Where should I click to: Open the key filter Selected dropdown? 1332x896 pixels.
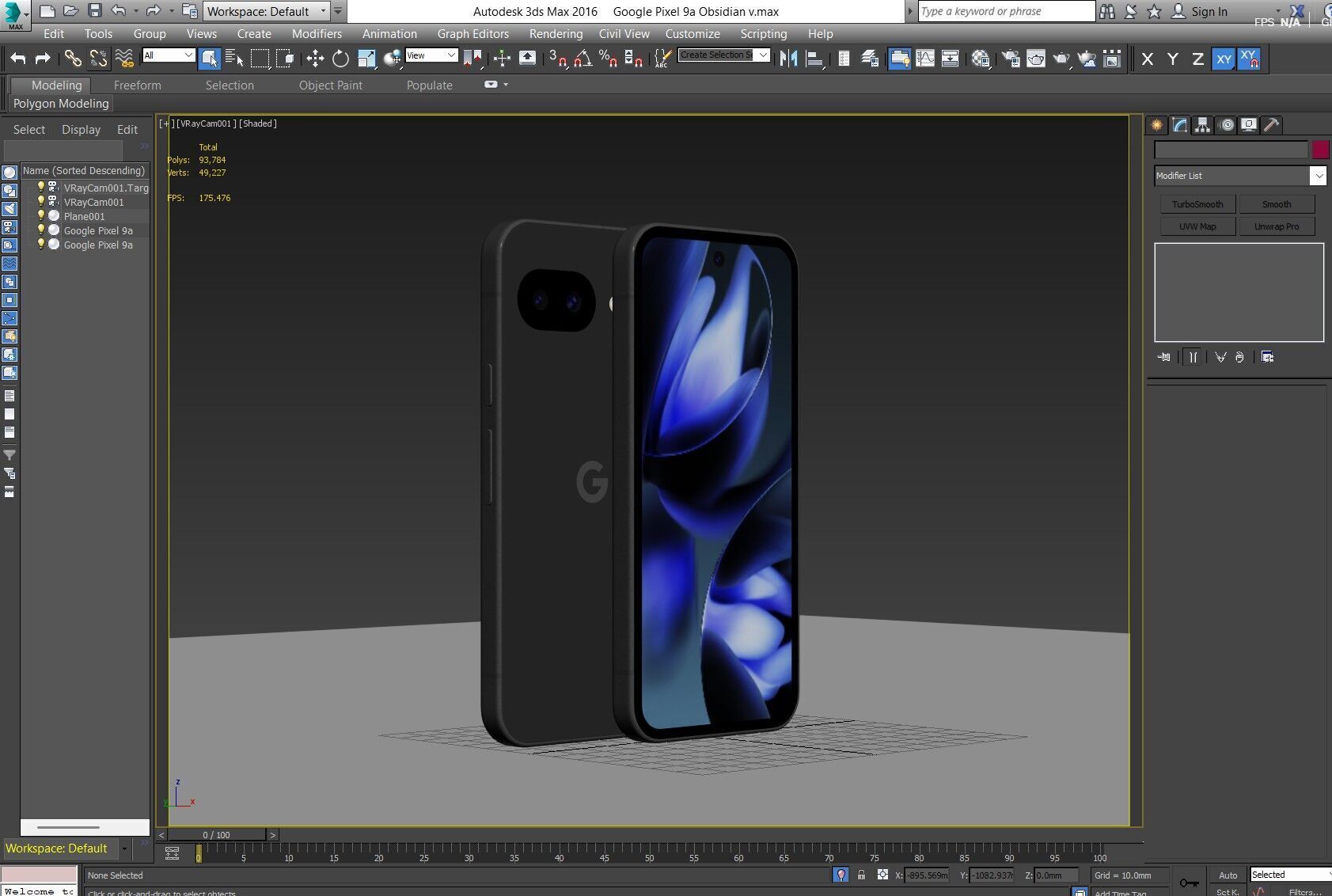(x=1290, y=875)
